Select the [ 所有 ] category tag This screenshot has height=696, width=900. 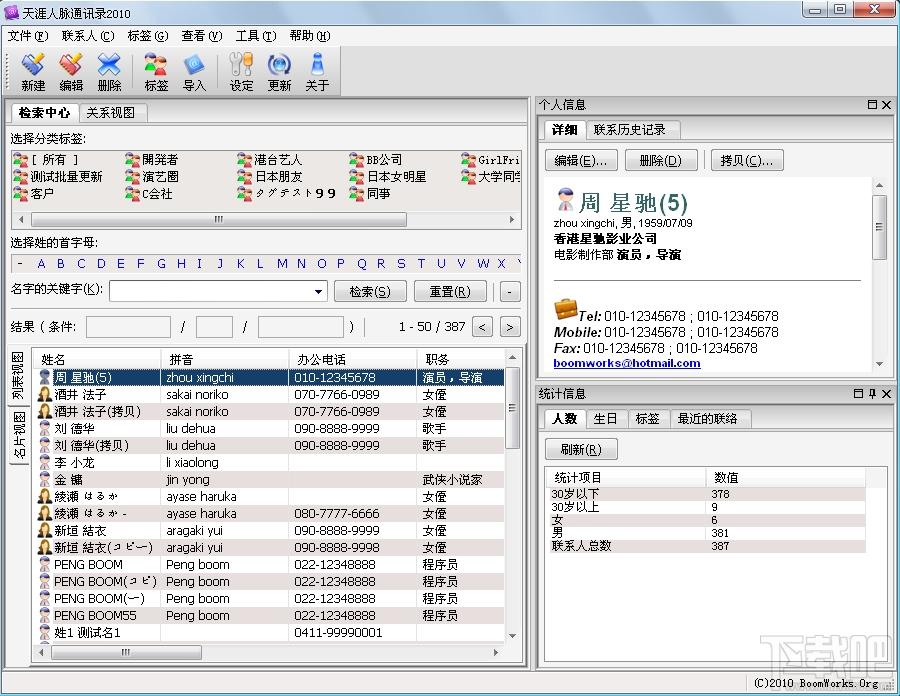click(46, 160)
